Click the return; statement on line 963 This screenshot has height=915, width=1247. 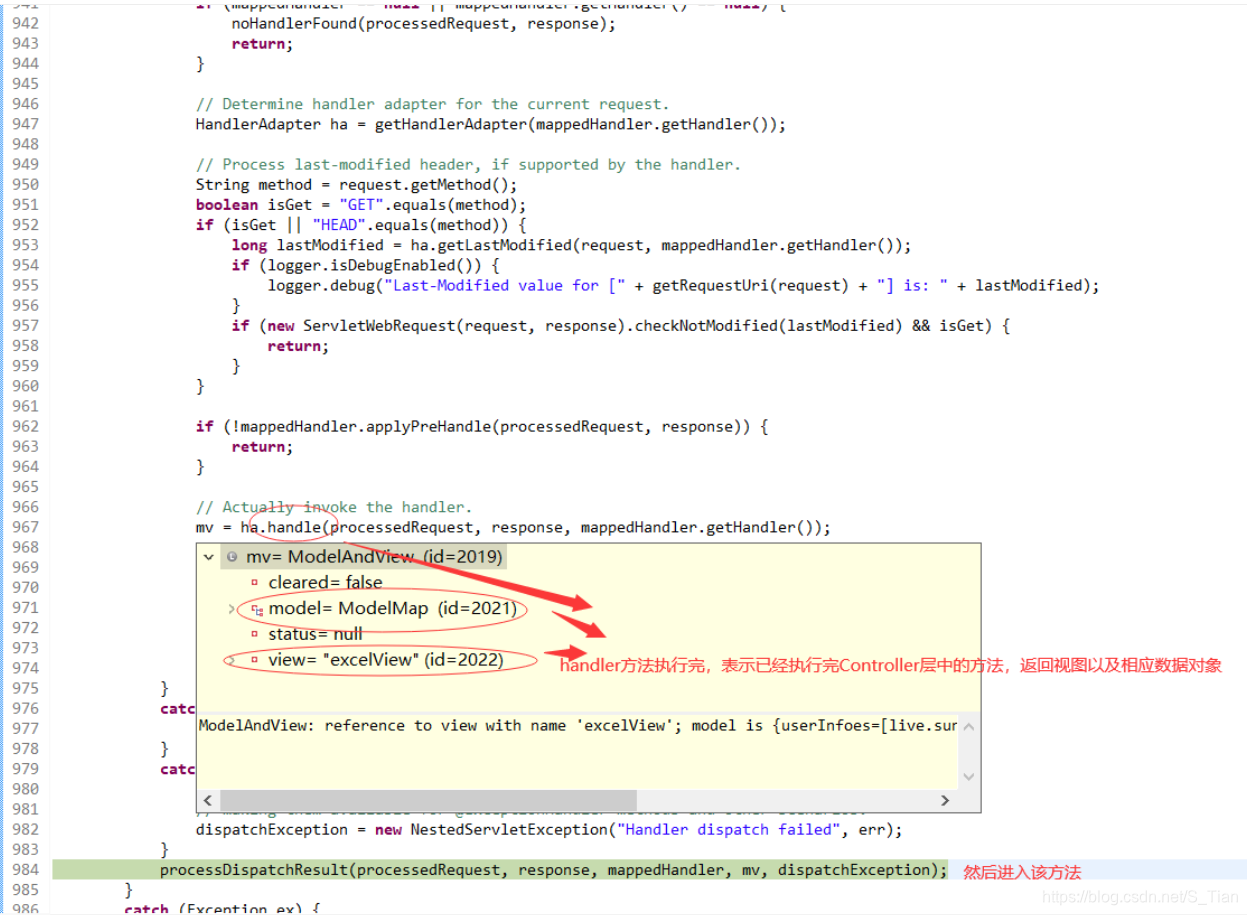(262, 447)
